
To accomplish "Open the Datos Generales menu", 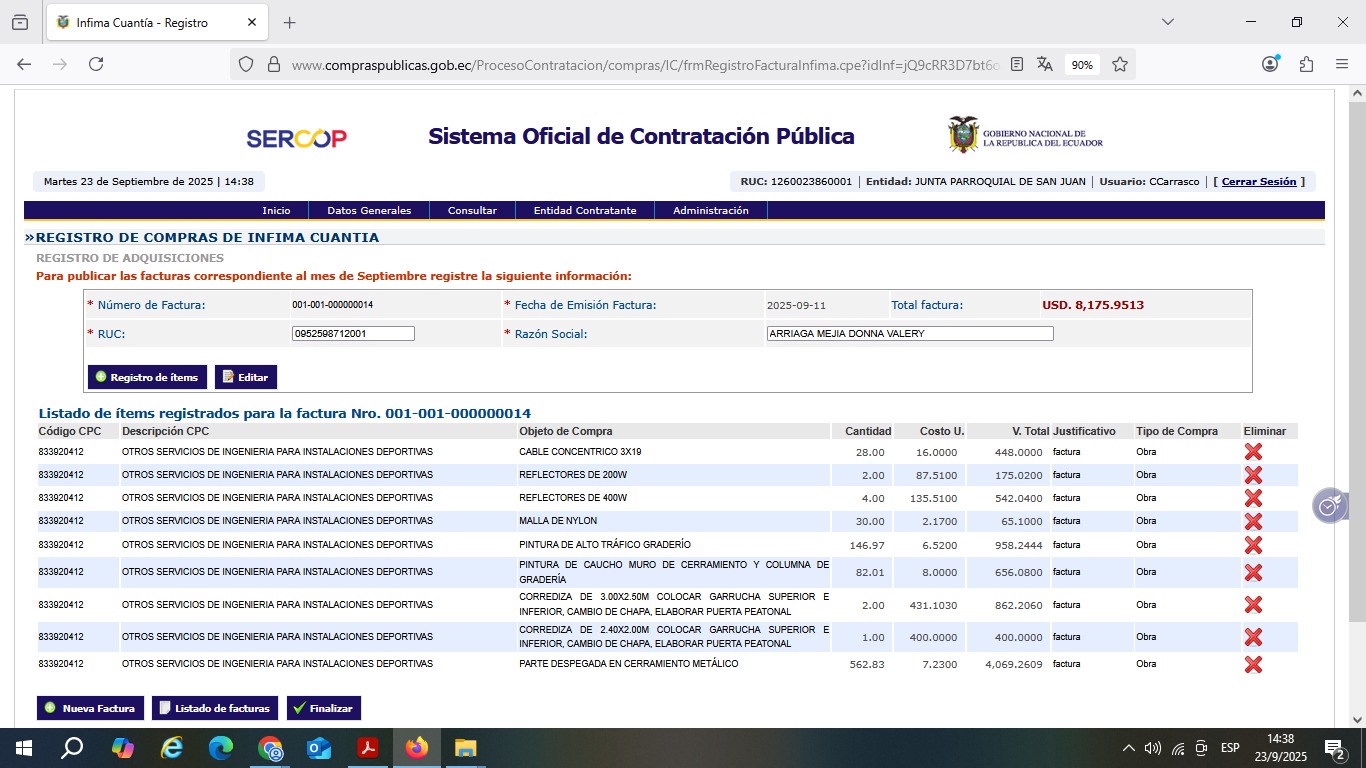I will coord(369,211).
